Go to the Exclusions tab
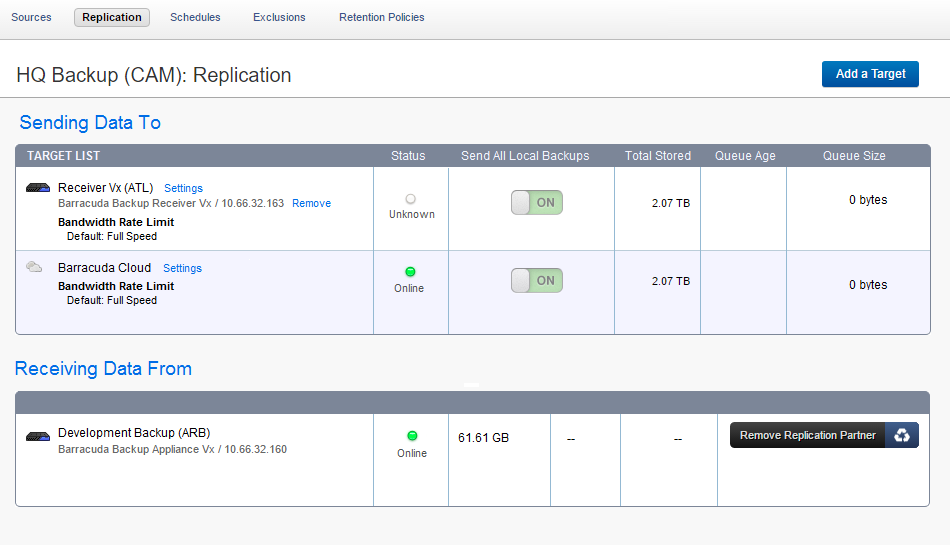 [279, 17]
